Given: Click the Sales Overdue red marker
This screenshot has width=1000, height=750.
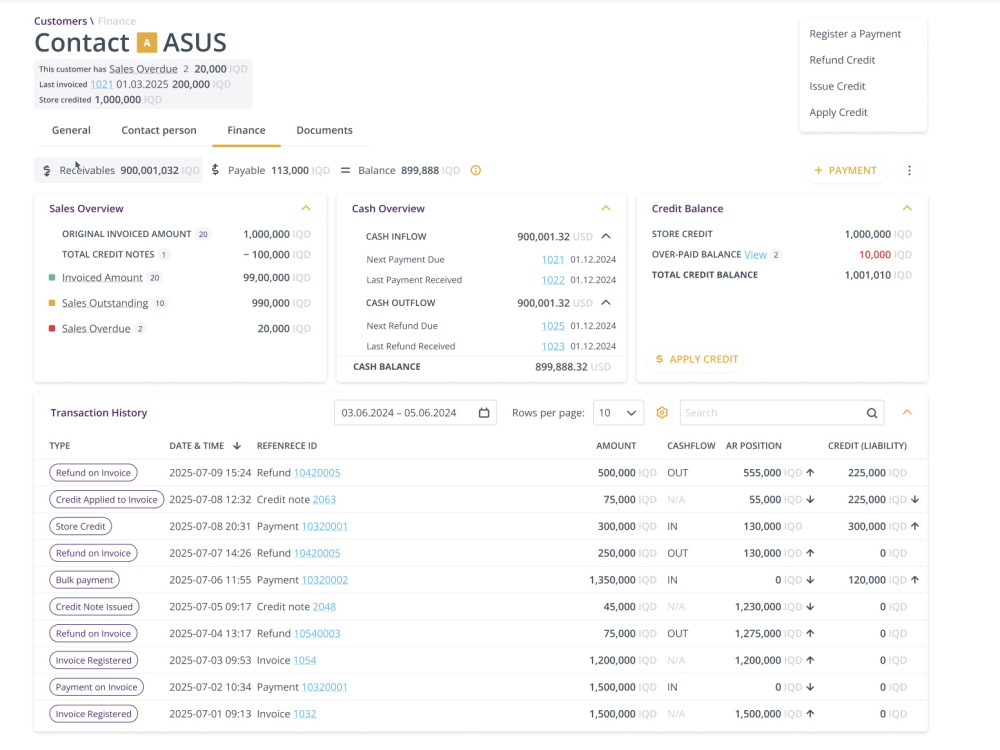Looking at the screenshot, I should point(52,328).
